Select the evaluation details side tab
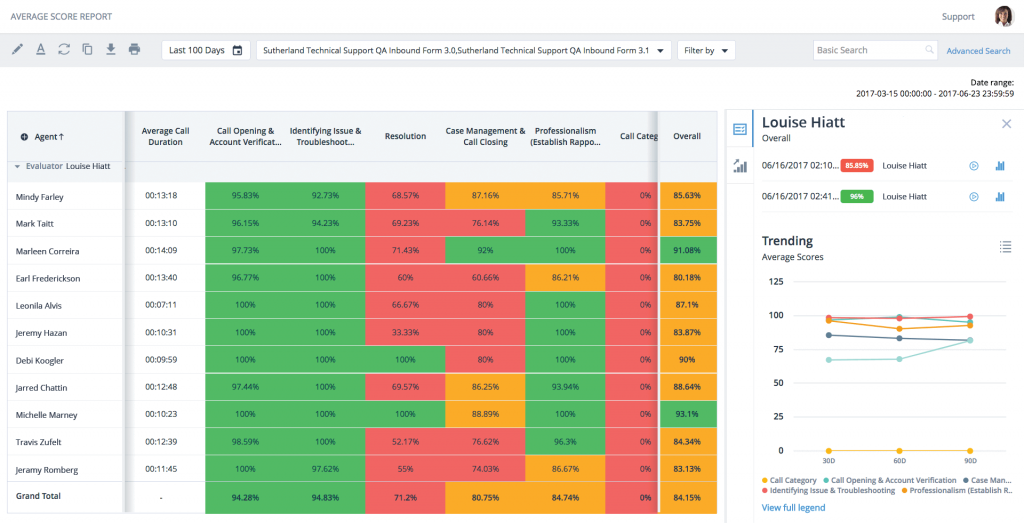Screen dimensions: 1024x524 click(740, 129)
